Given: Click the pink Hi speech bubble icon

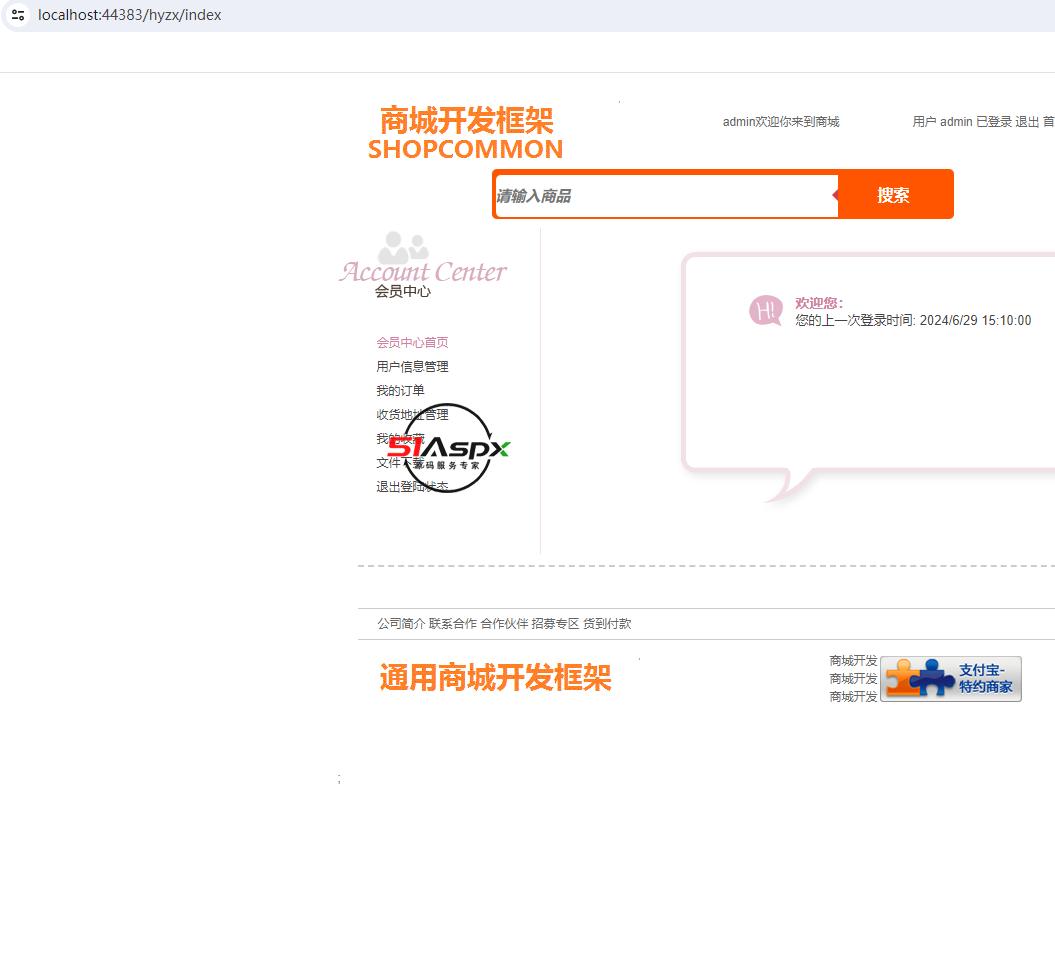Looking at the screenshot, I should tap(766, 310).
